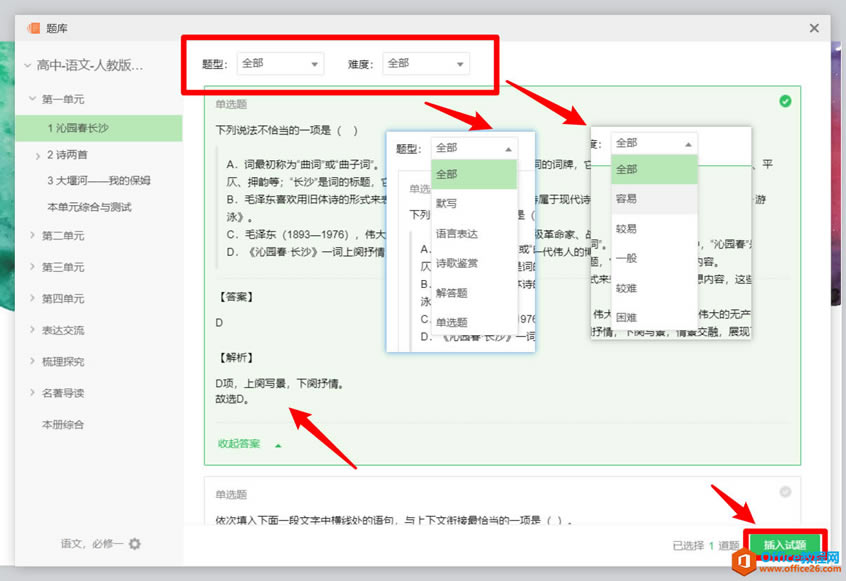The width and height of the screenshot is (846, 581).
Task: Expand the 第二单元 unit
Action: [x=32, y=235]
